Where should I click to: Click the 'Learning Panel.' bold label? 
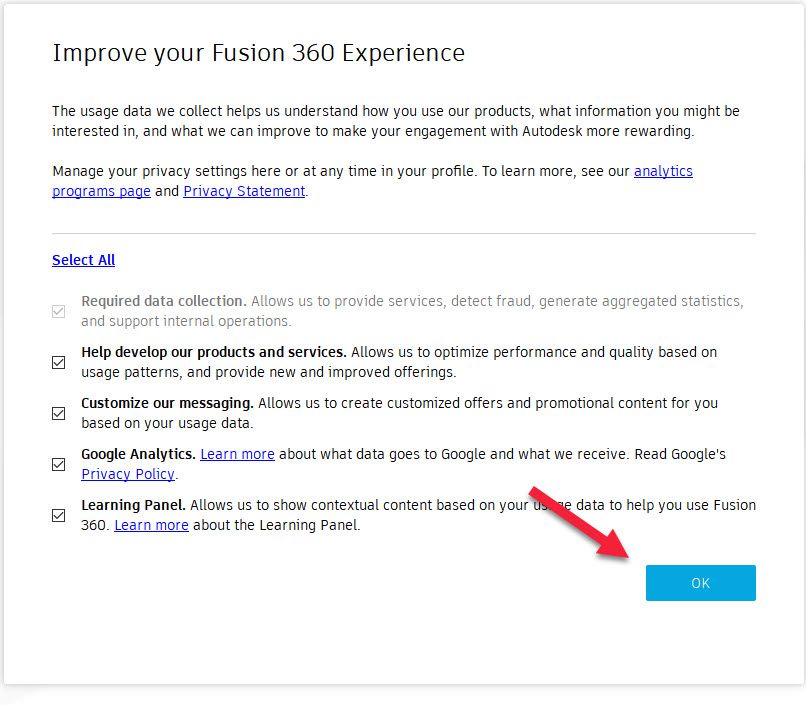134,505
